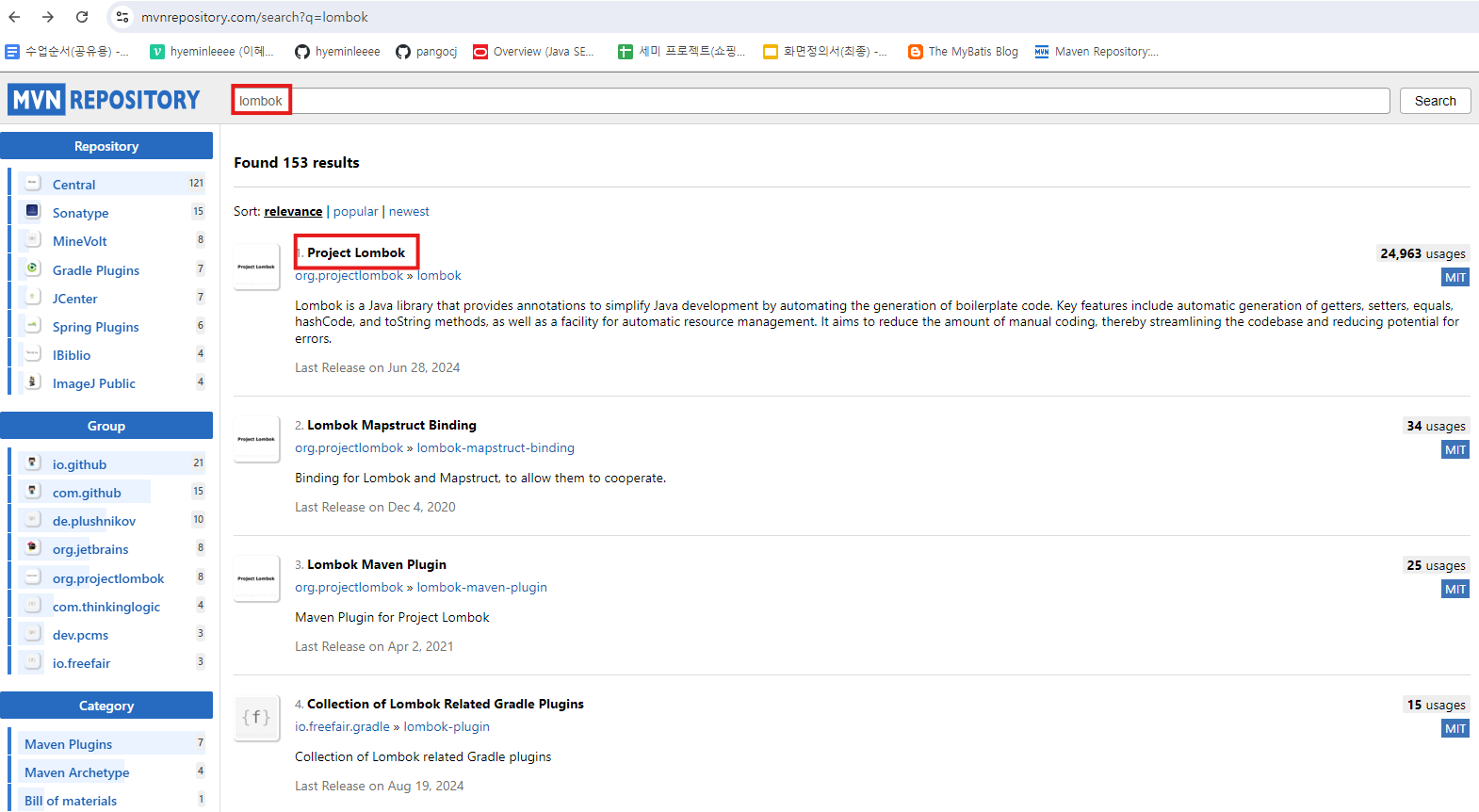Viewport: 1479px width, 812px height.
Task: Focus the lombok search input field
Action: [x=811, y=101]
